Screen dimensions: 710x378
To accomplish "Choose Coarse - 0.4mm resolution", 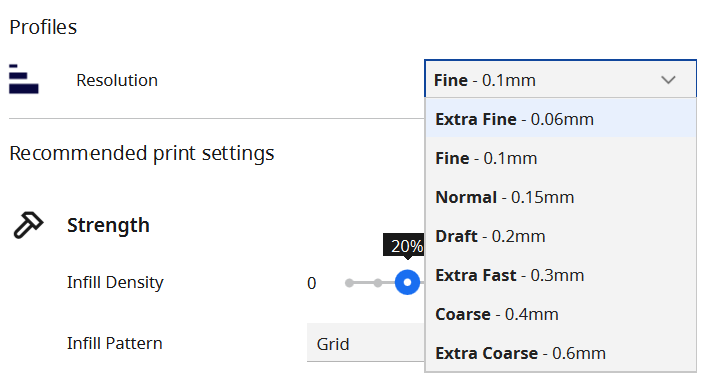I will pos(560,314).
